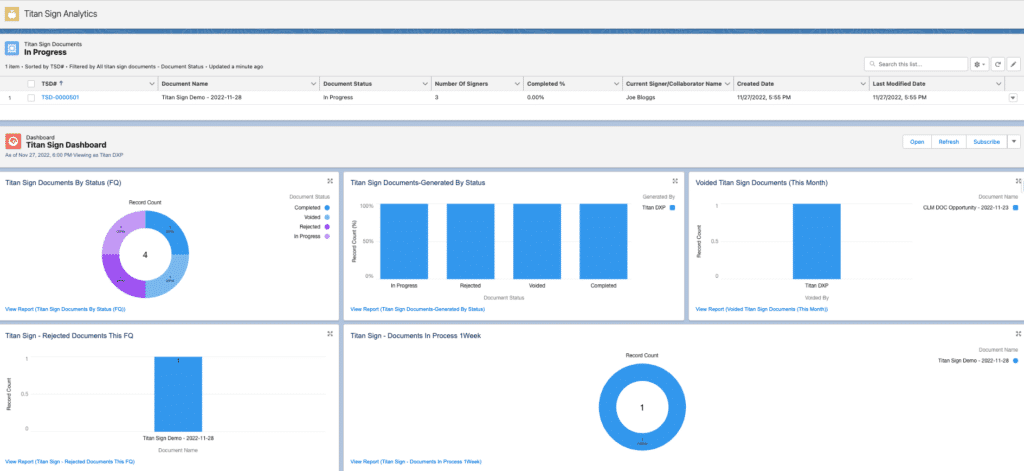Expand the Rejected Documents This FQ chart
The image size is (1024, 471).
point(330,334)
